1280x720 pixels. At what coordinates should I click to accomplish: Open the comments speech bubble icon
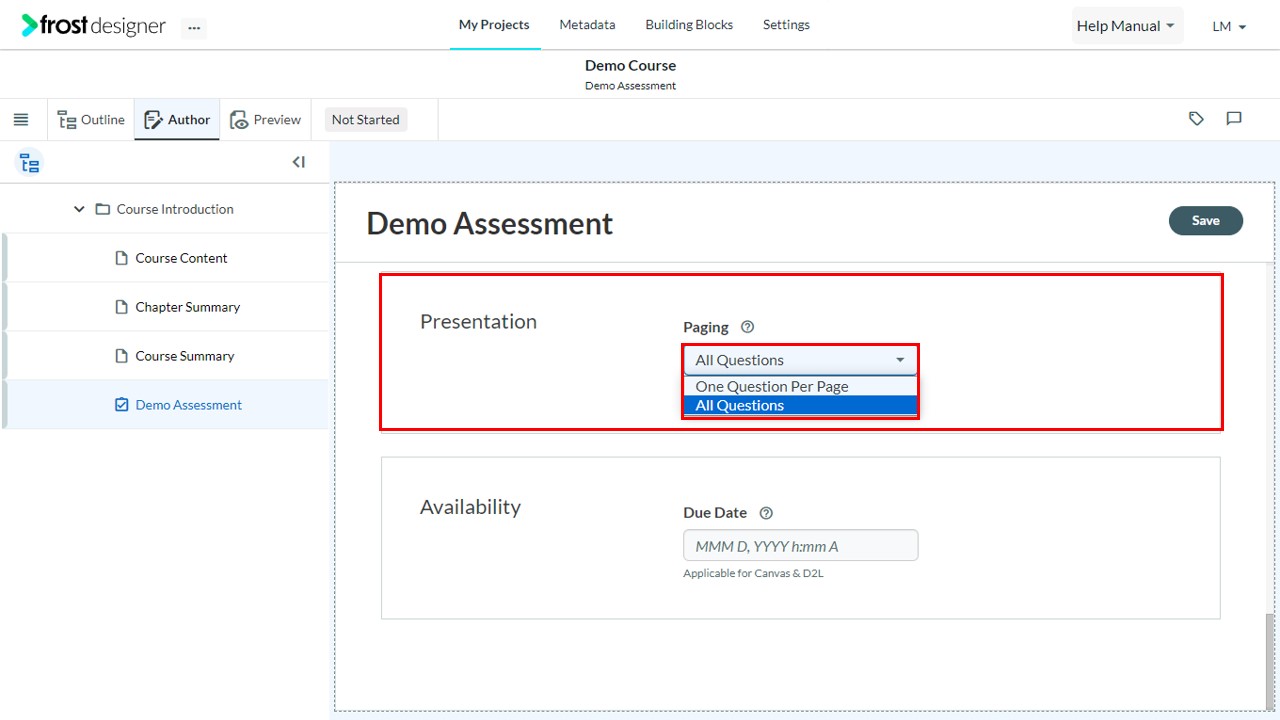point(1234,119)
